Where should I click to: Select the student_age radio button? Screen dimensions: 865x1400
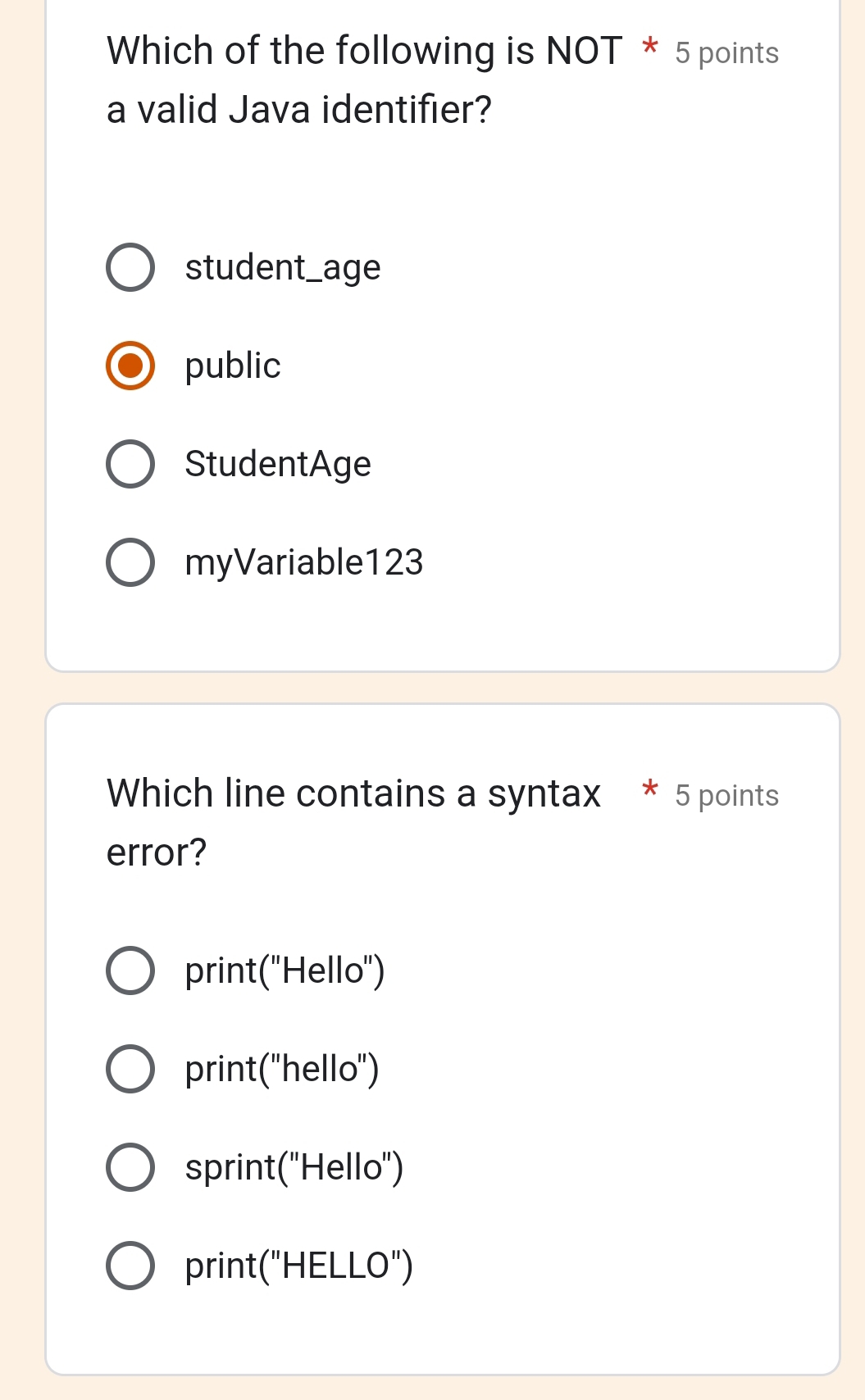(130, 267)
